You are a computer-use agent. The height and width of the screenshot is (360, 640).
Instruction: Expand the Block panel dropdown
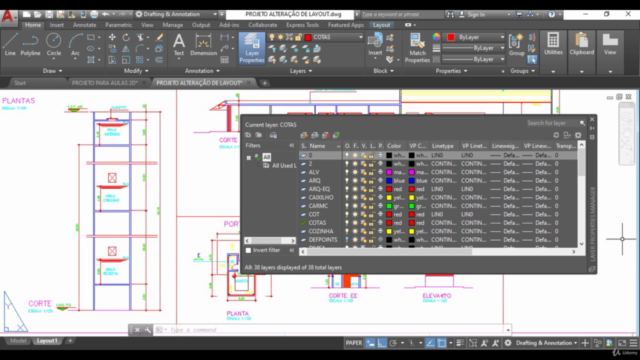[384, 71]
